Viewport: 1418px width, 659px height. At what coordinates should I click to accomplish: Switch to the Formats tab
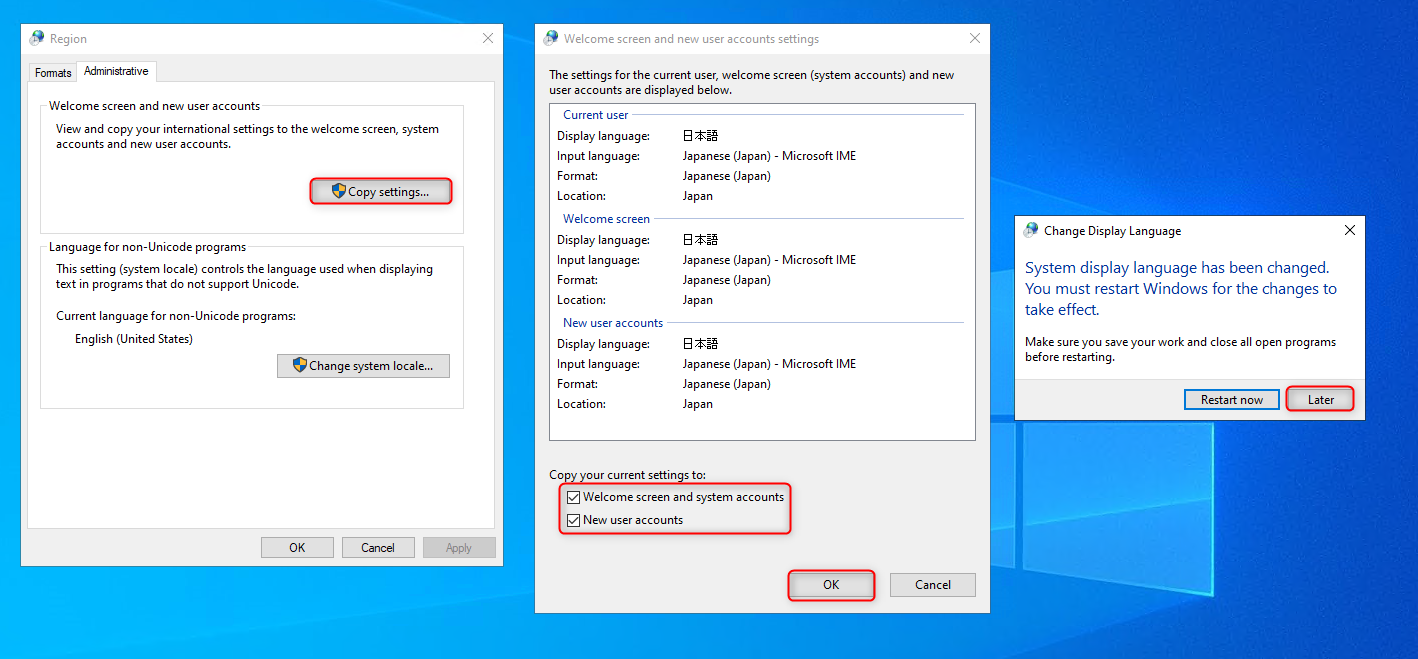click(53, 73)
